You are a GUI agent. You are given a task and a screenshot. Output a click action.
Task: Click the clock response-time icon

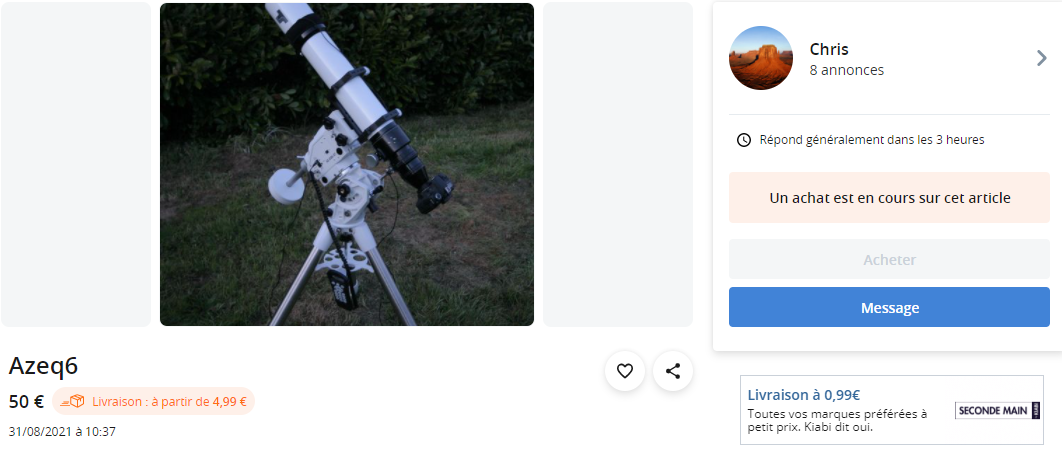(x=744, y=140)
